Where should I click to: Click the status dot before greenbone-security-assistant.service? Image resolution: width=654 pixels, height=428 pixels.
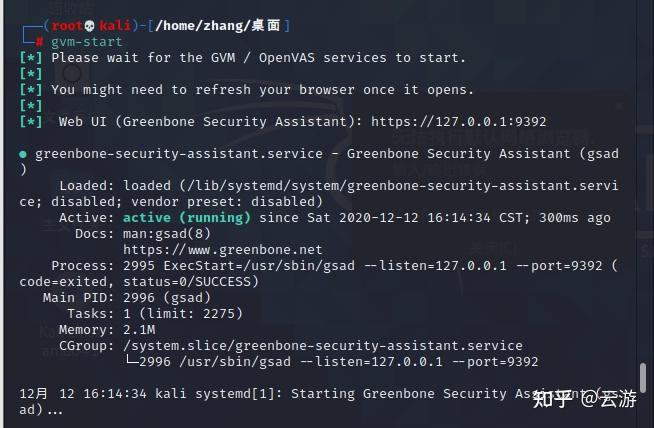pos(23,154)
